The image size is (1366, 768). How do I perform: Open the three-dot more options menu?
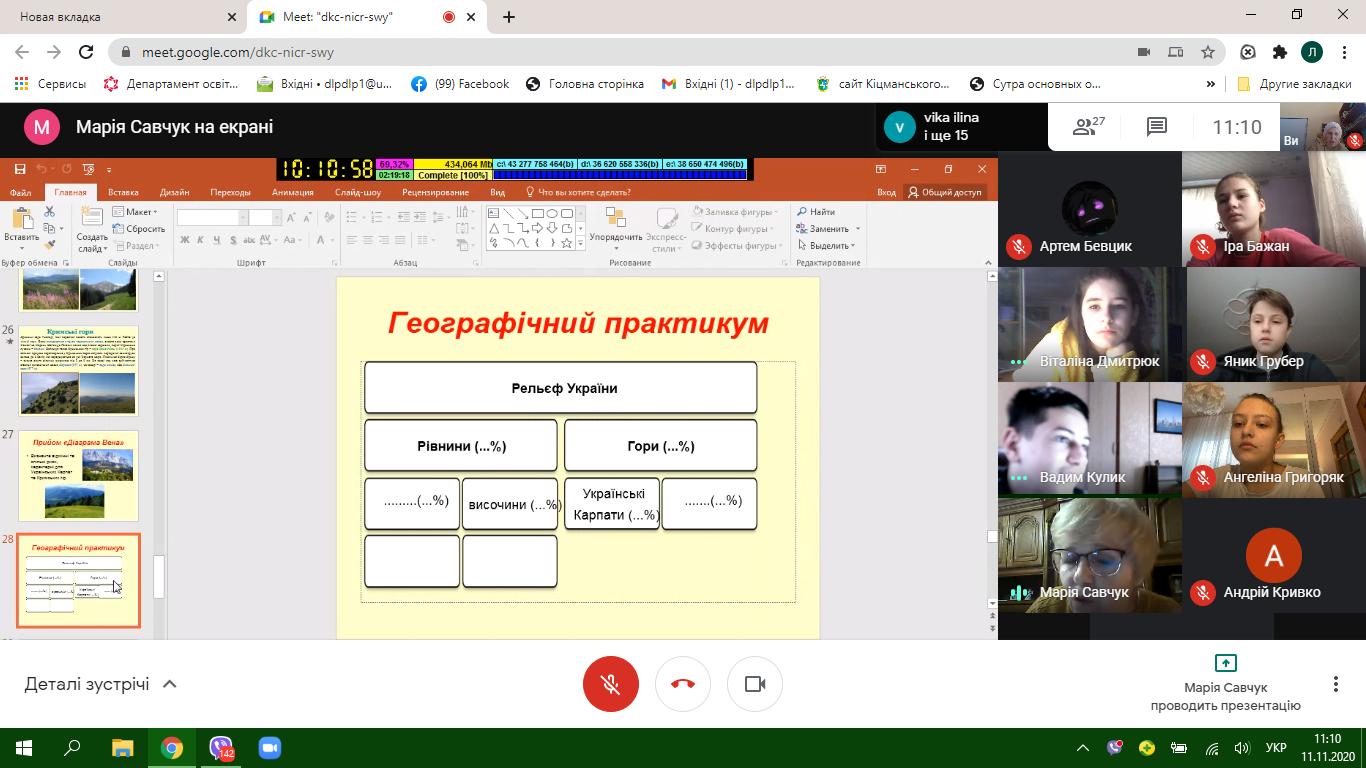pyautogui.click(x=1335, y=684)
